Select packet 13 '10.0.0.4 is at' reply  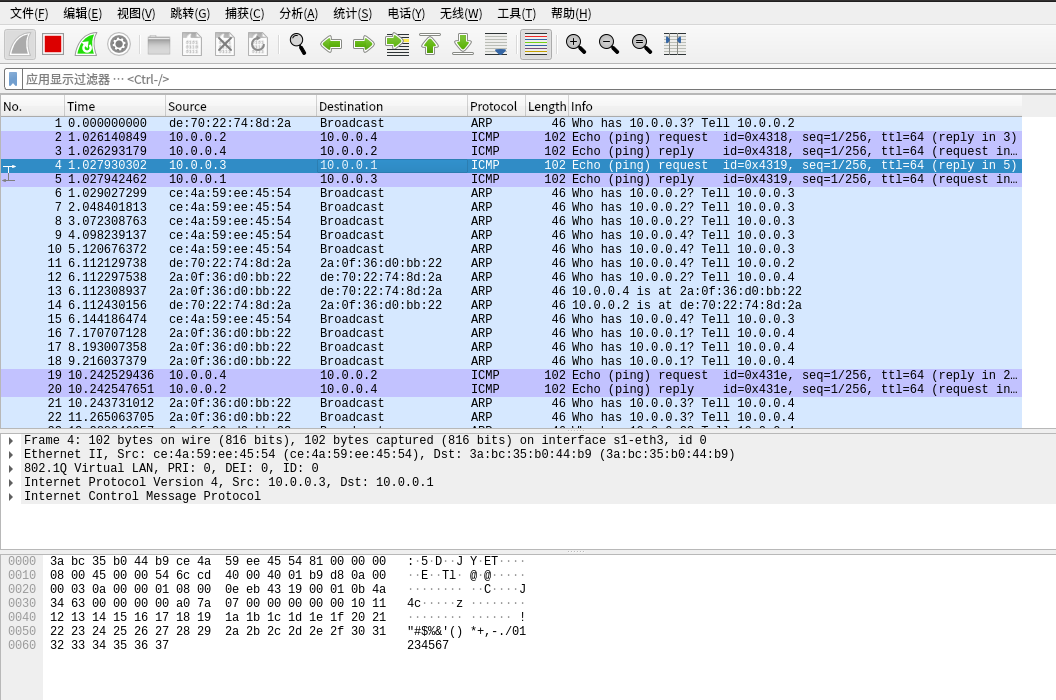coord(511,291)
